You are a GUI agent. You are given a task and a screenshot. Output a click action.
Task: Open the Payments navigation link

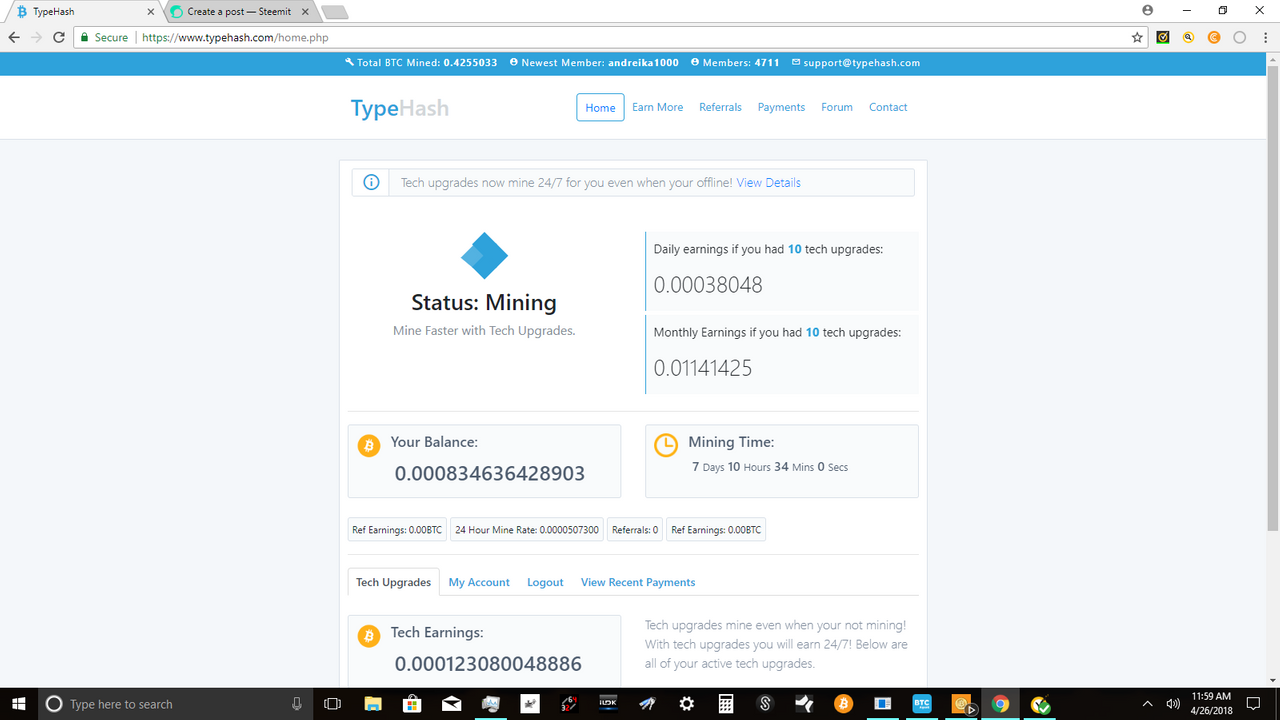[781, 107]
